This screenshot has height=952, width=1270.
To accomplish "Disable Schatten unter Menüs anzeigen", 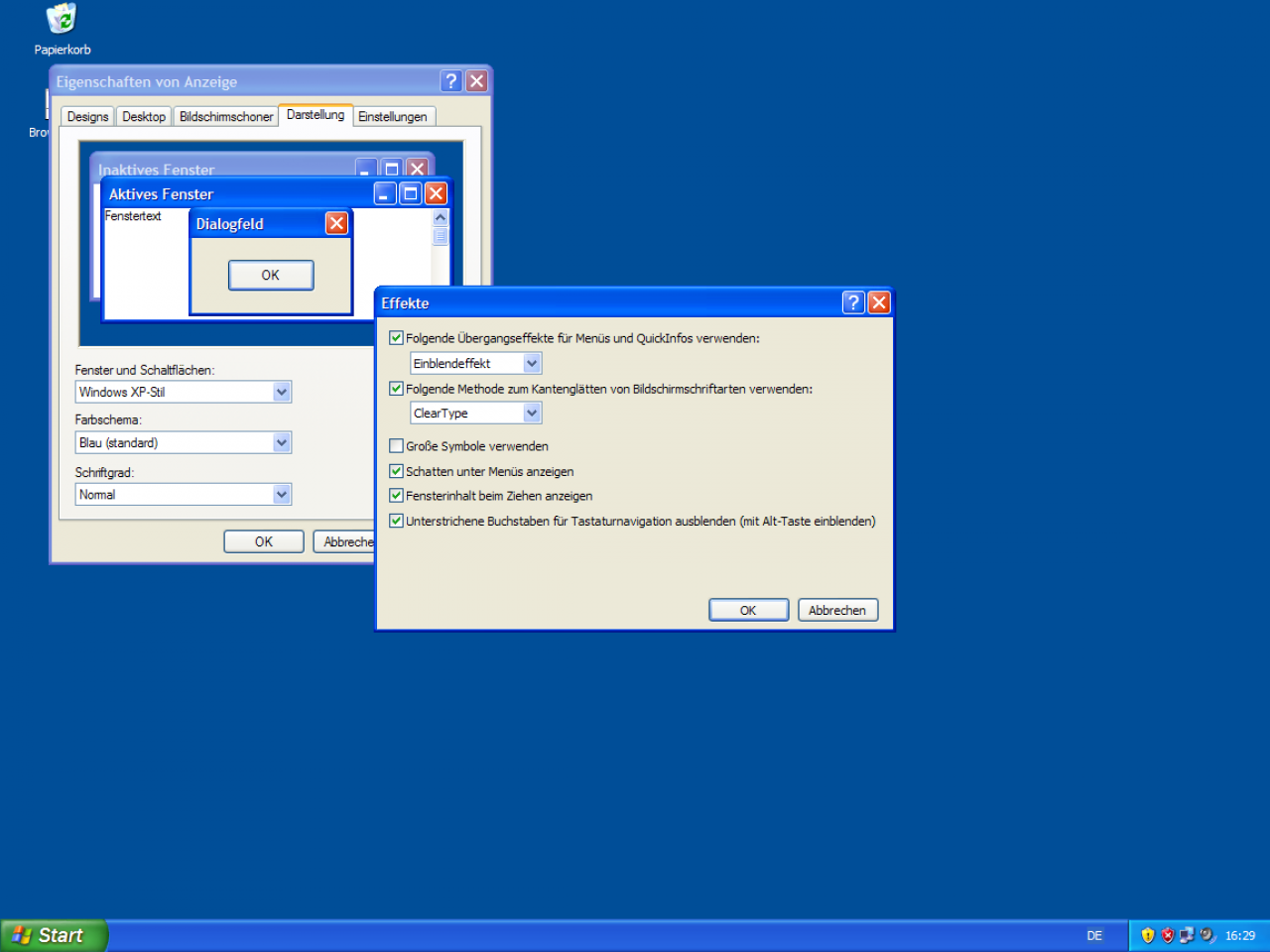I will click(x=396, y=471).
